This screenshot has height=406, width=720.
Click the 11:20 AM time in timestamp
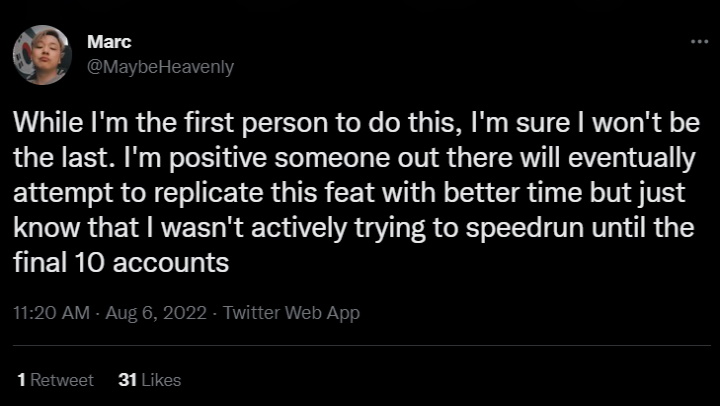(x=46, y=312)
